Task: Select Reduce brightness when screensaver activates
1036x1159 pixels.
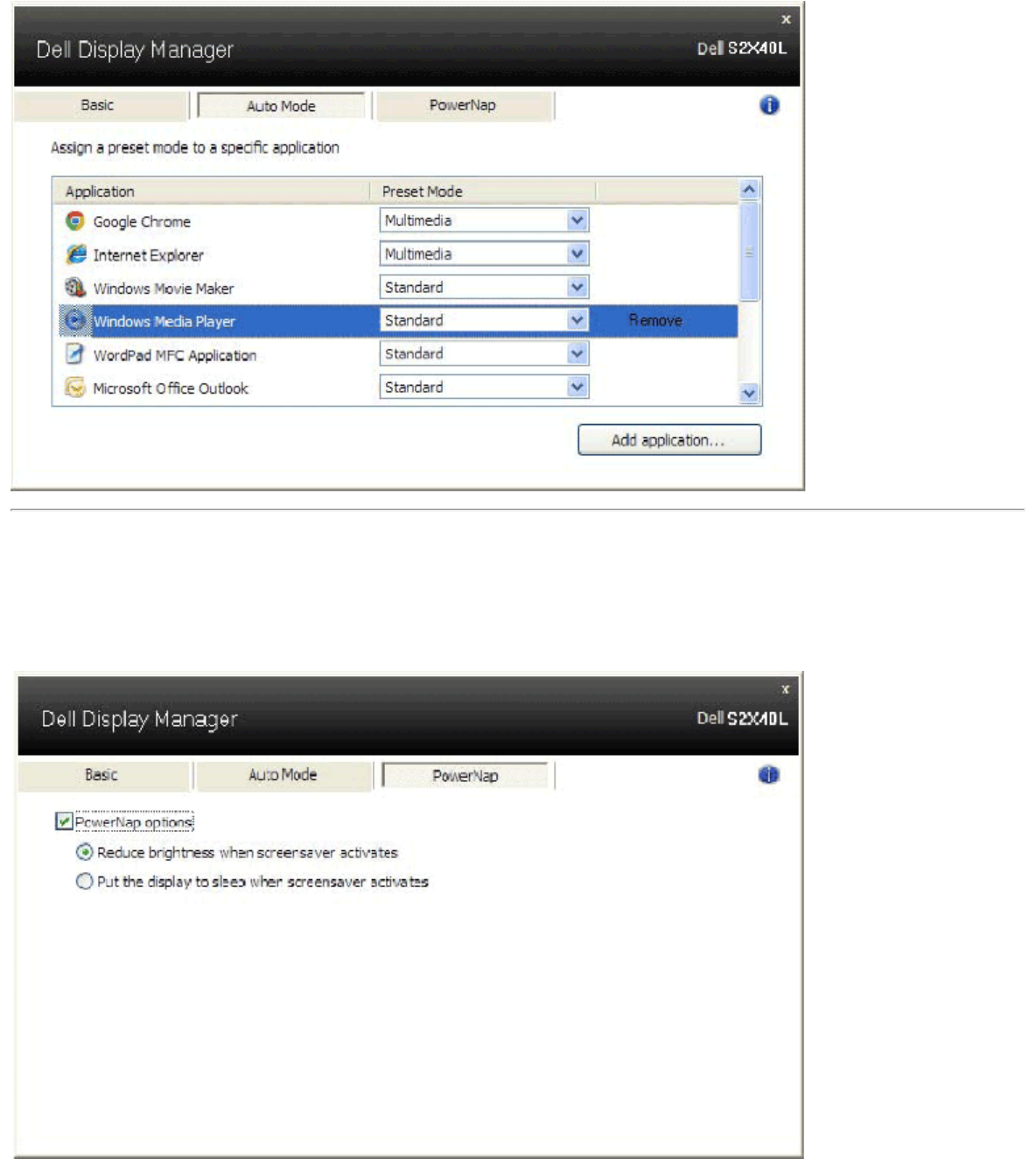Action: pos(84,852)
